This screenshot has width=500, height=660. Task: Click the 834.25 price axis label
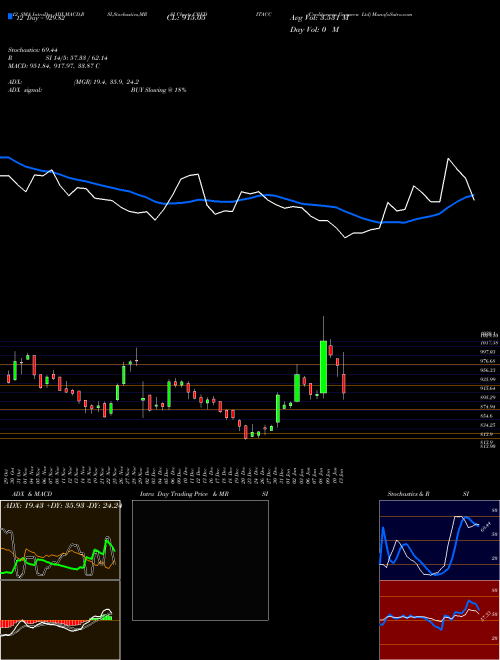click(x=488, y=425)
